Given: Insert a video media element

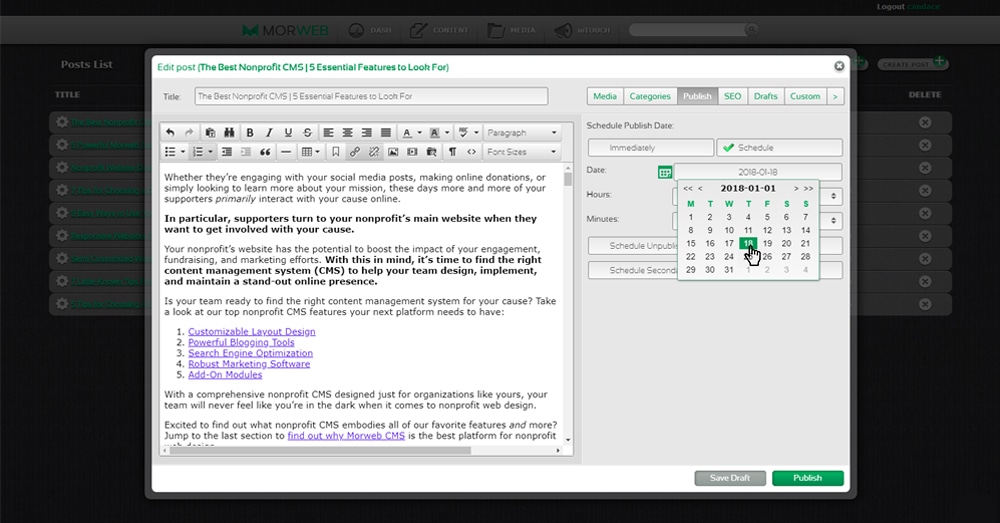Looking at the screenshot, I should (412, 152).
